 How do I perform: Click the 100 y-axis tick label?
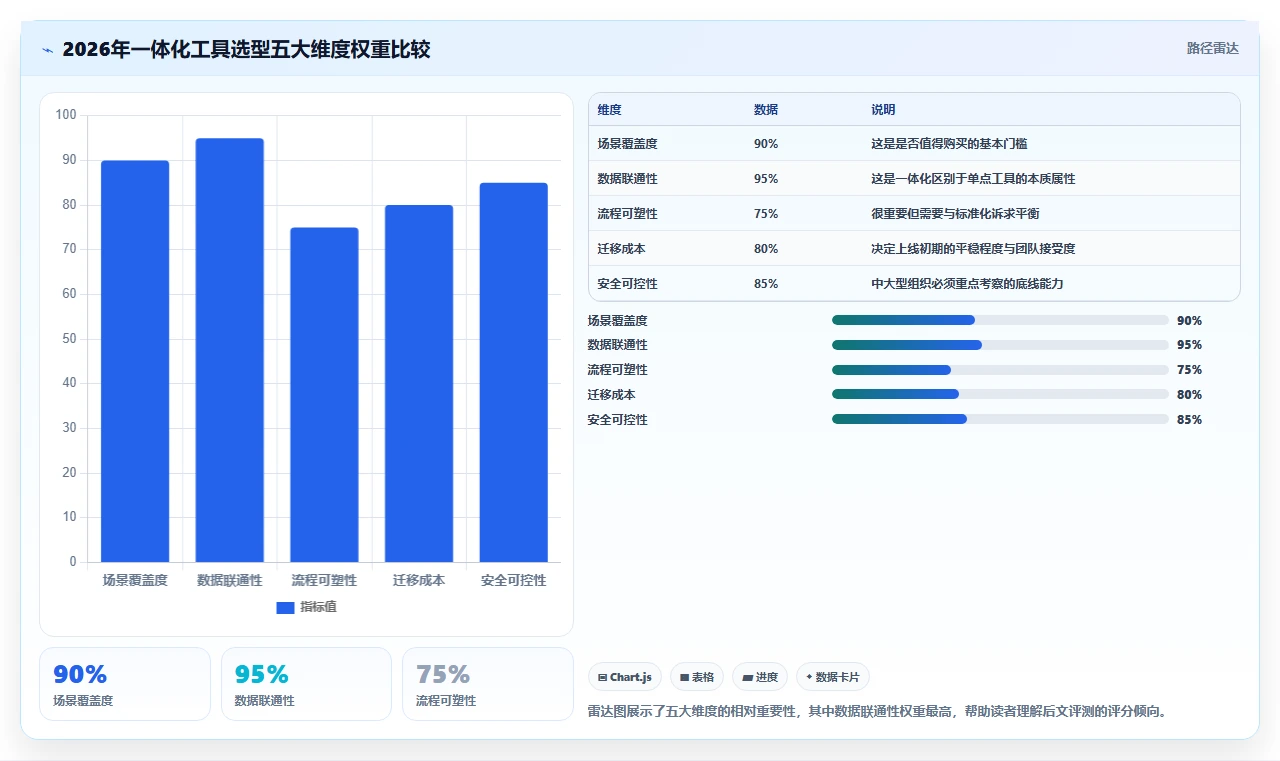pyautogui.click(x=66, y=115)
